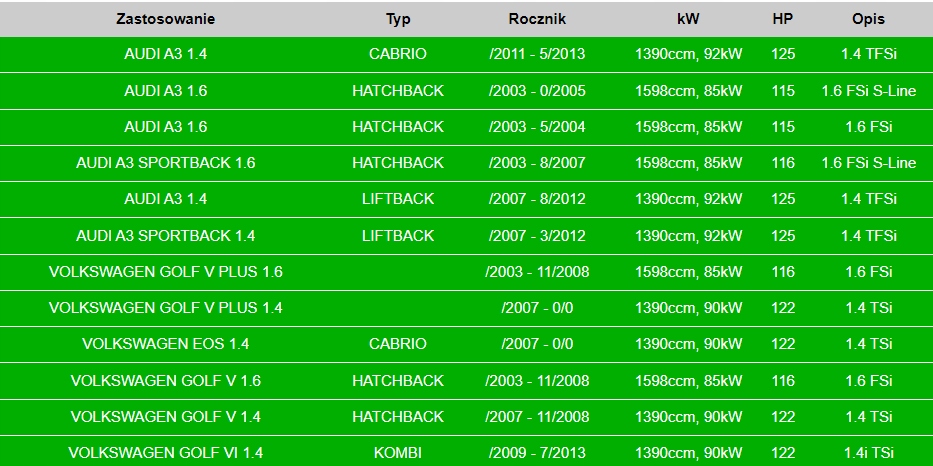Select the AUDI A3 SPORTBACK 1.6 cell
Screen dimensions: 933x466
(x=165, y=163)
